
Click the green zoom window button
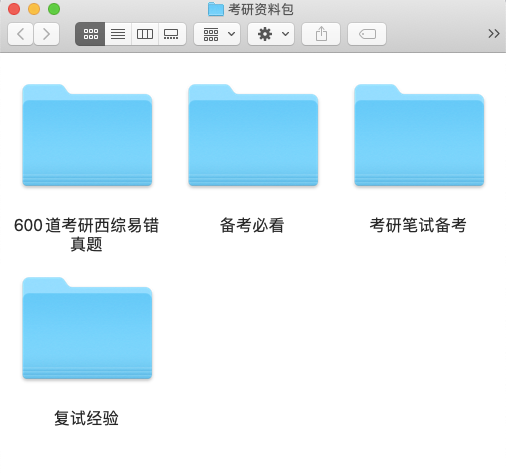[54, 9]
